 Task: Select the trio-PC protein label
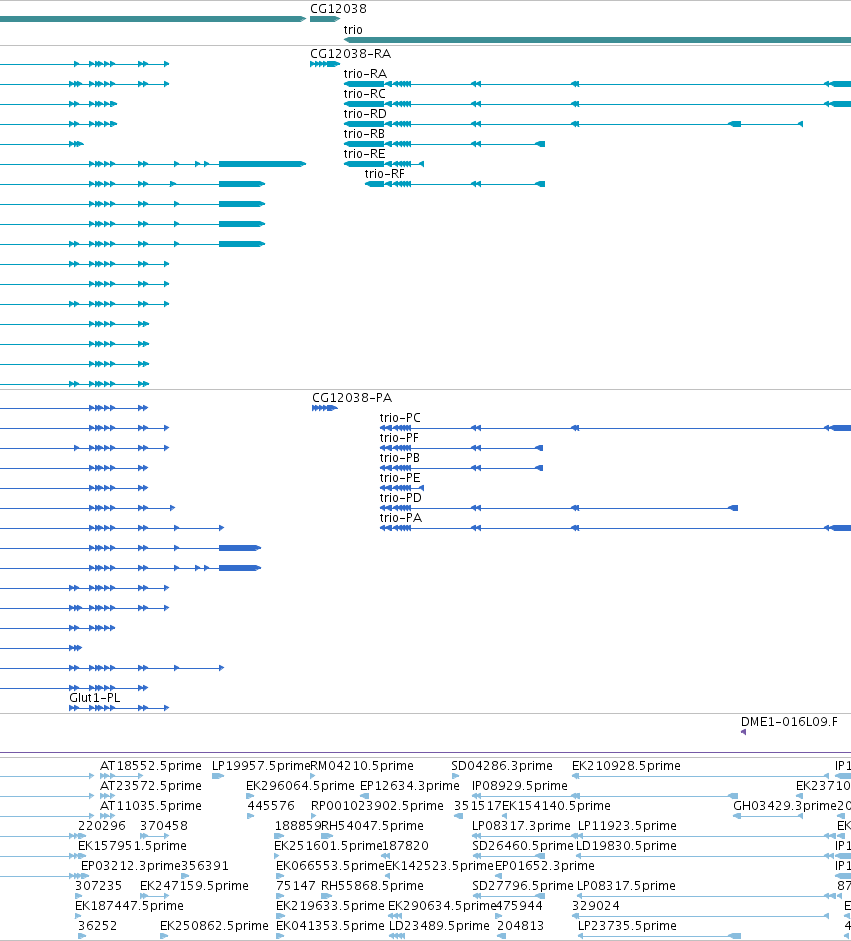click(400, 418)
